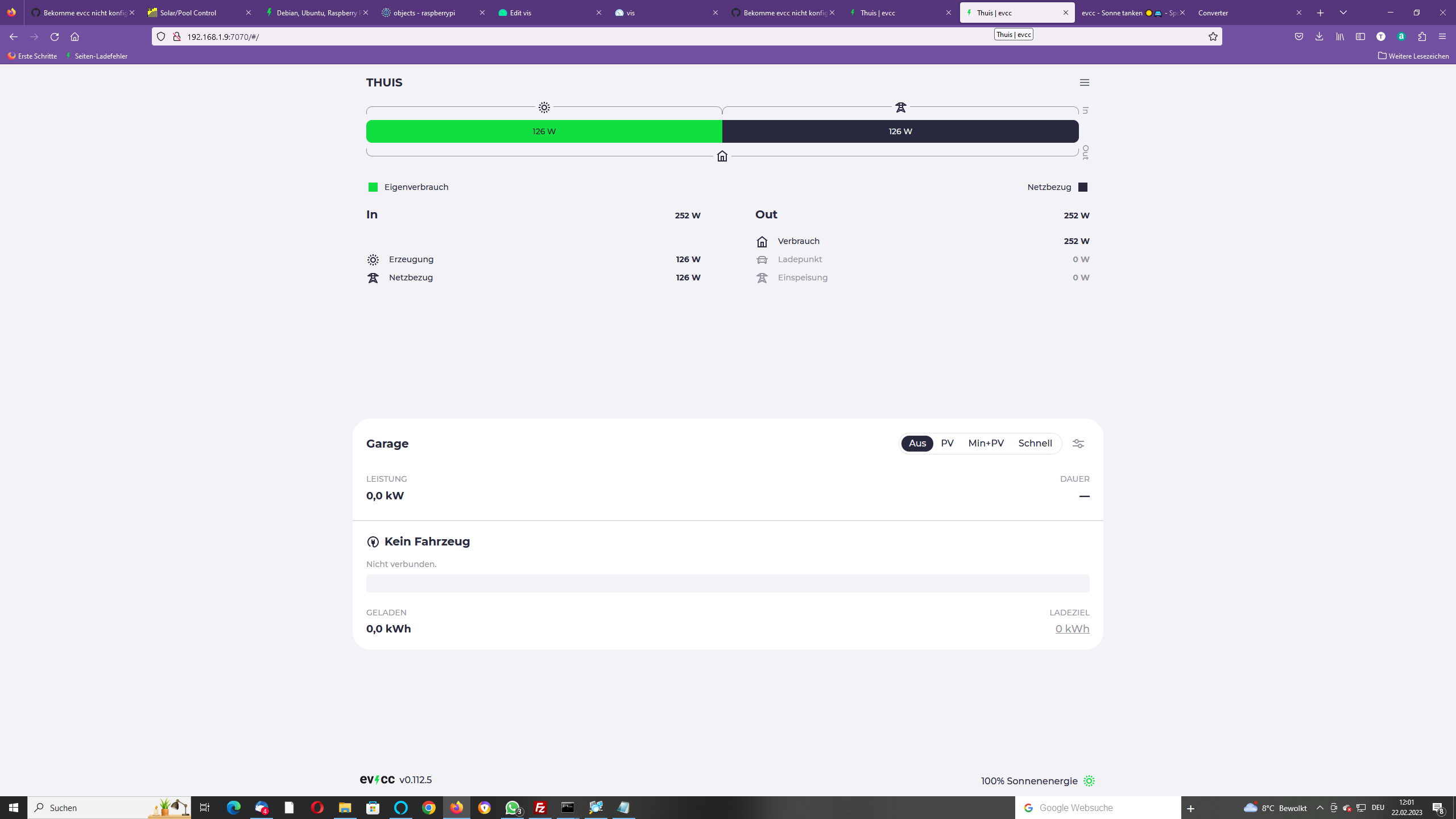Open FileZilla from the taskbar
Viewport: 1456px width, 819px height.
(540, 808)
